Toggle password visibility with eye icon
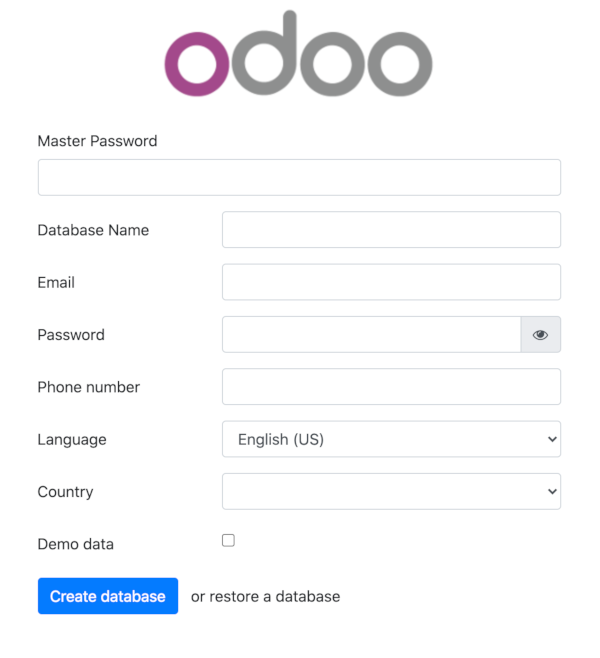This screenshot has width=600, height=658. coord(540,335)
